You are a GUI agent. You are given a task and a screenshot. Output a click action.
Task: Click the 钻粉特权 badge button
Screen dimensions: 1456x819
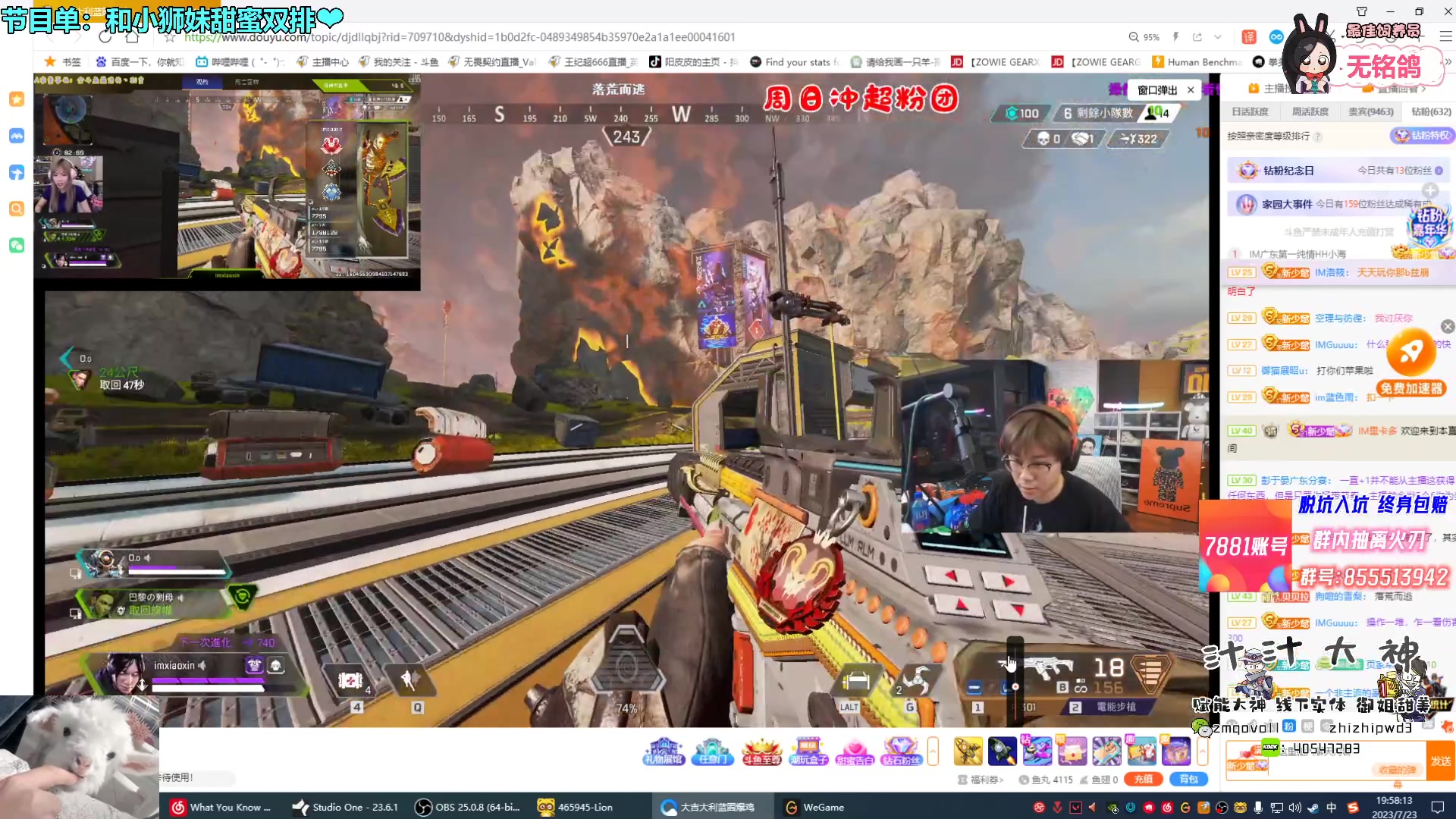tap(1422, 136)
